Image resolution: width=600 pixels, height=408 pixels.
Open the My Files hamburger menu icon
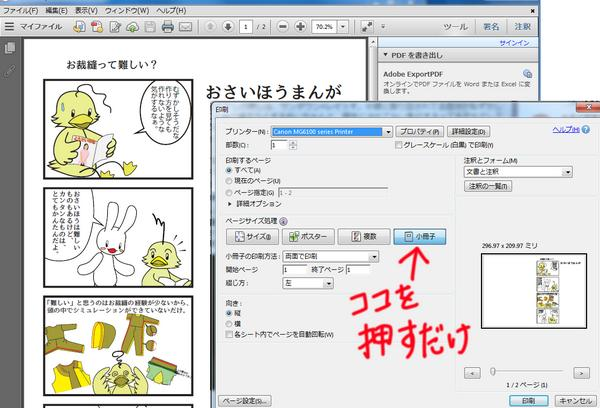point(9,26)
